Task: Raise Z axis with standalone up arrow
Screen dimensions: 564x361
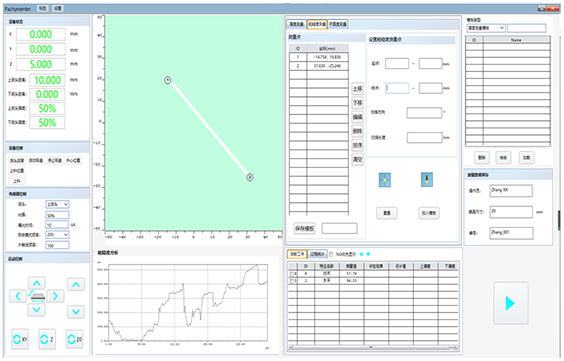Action: click(x=76, y=284)
